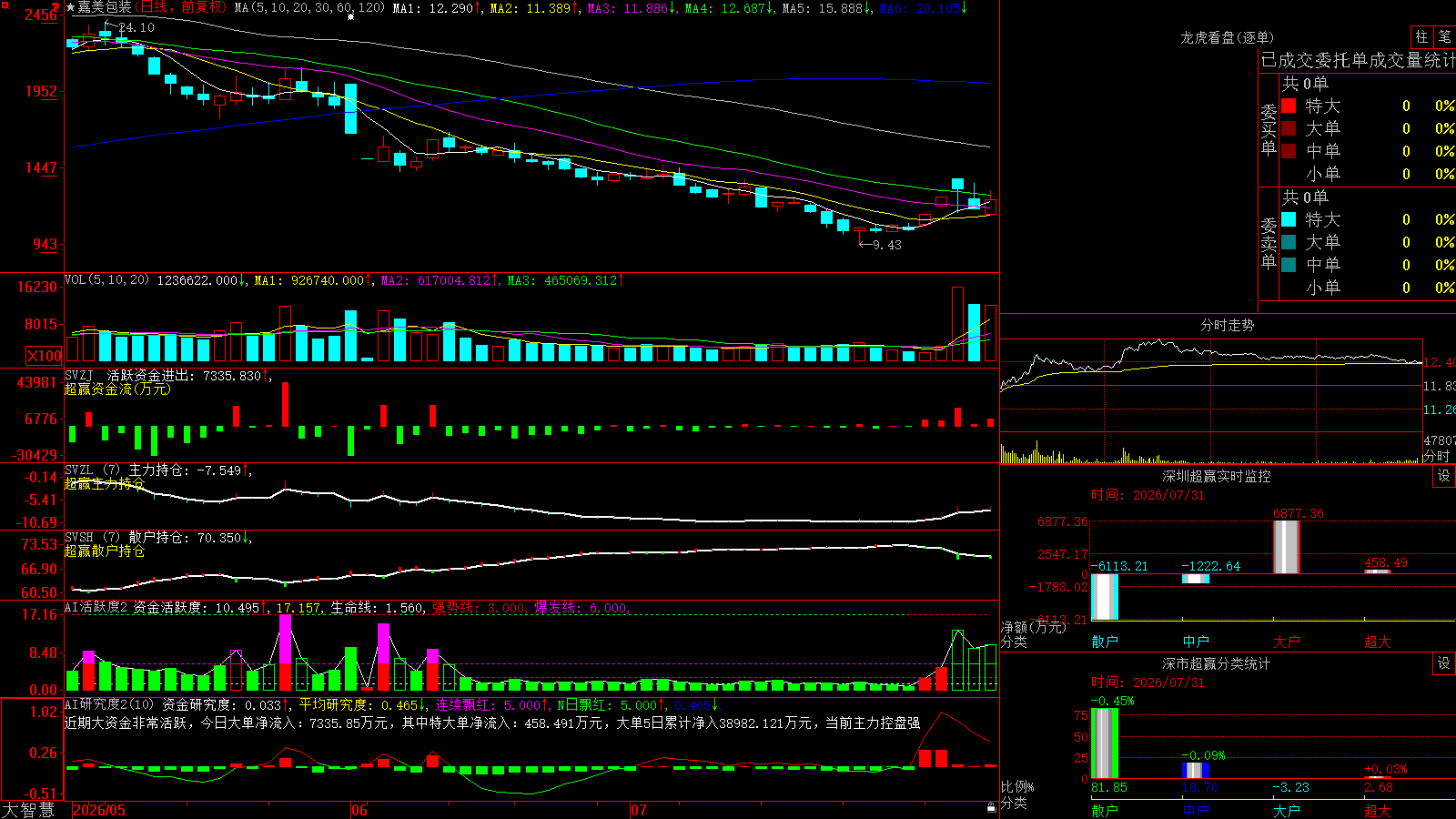Switch 龙虎看盘 to 柱 view
This screenshot has width=1456, height=819.
point(1421,36)
